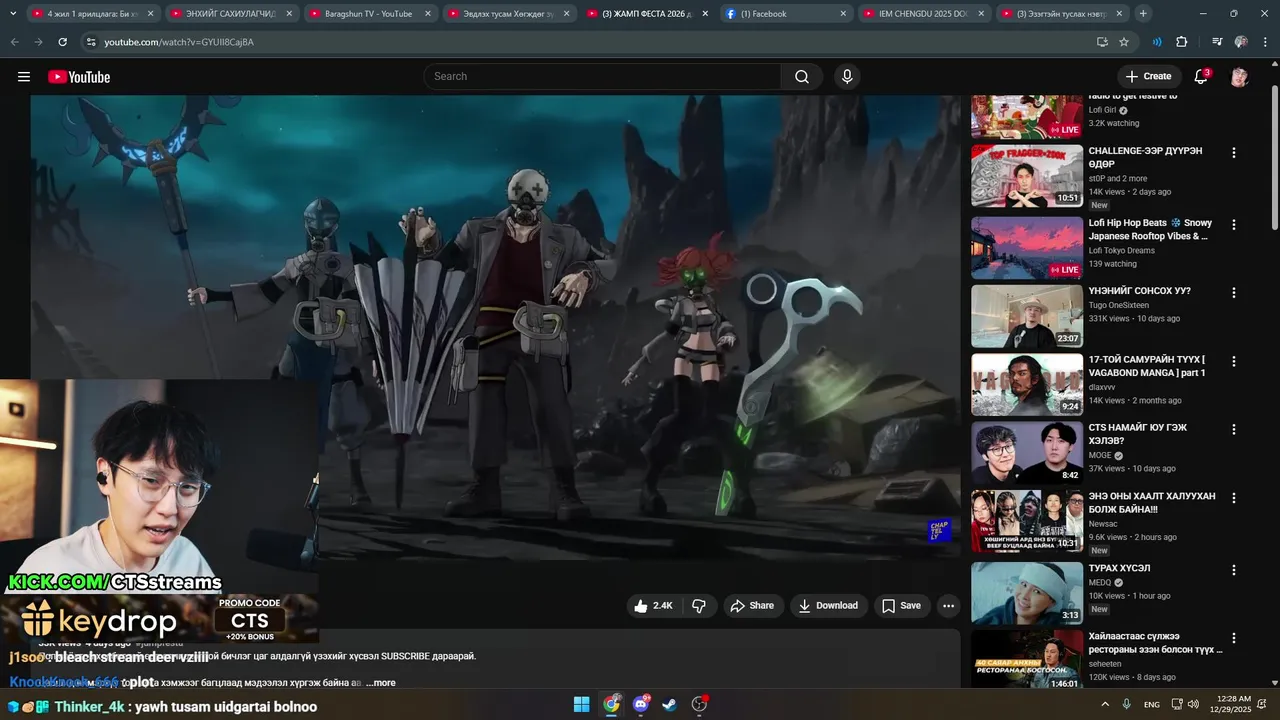Open OBS from the taskbar
1280x720 pixels.
699,705
